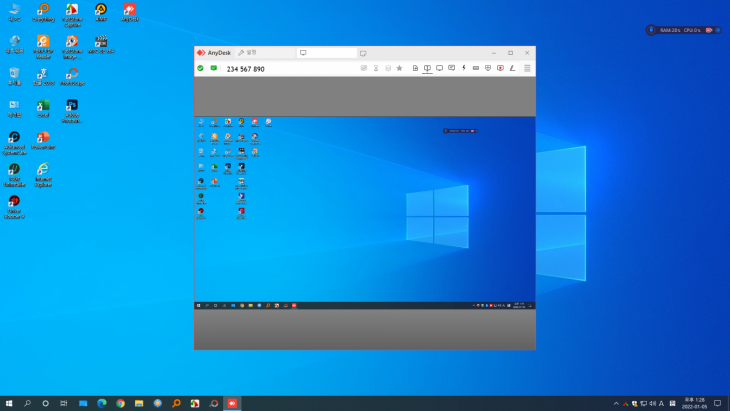
Task: Open the chat icon in AnyDesk toolbar
Action: pyautogui.click(x=451, y=69)
